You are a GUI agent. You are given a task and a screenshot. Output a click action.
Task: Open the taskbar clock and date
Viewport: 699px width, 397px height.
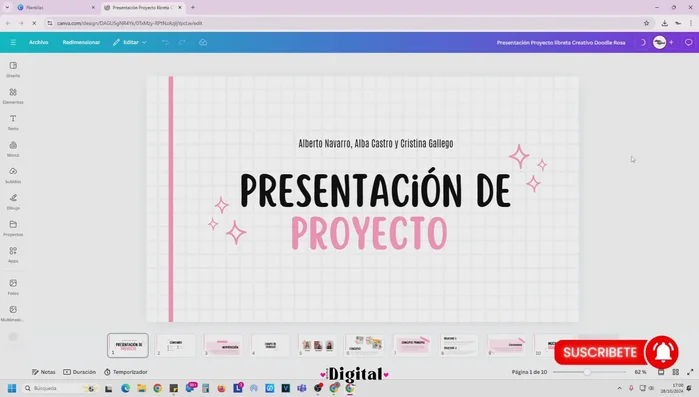(x=671, y=388)
